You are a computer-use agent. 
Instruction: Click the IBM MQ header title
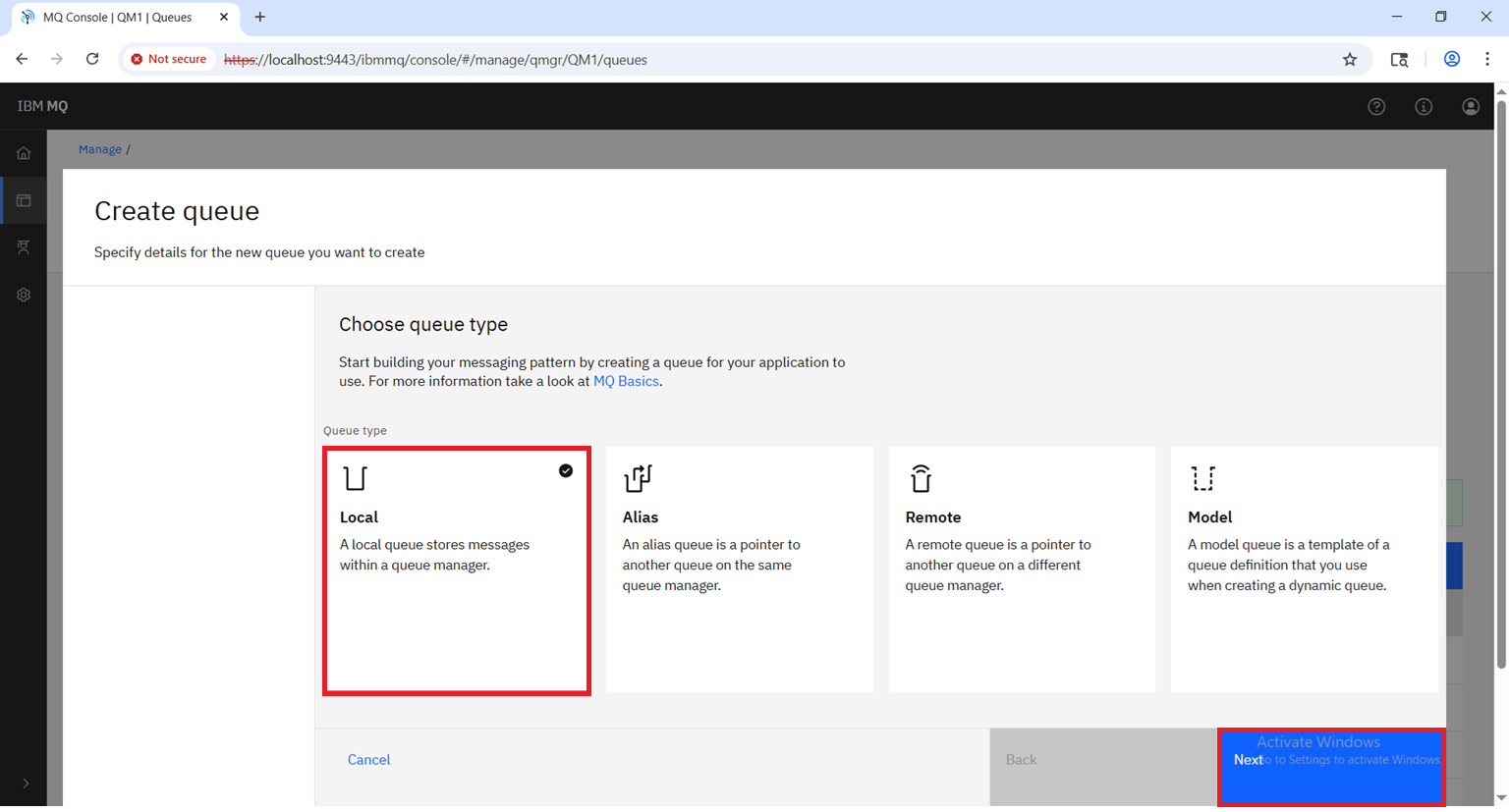[42, 106]
